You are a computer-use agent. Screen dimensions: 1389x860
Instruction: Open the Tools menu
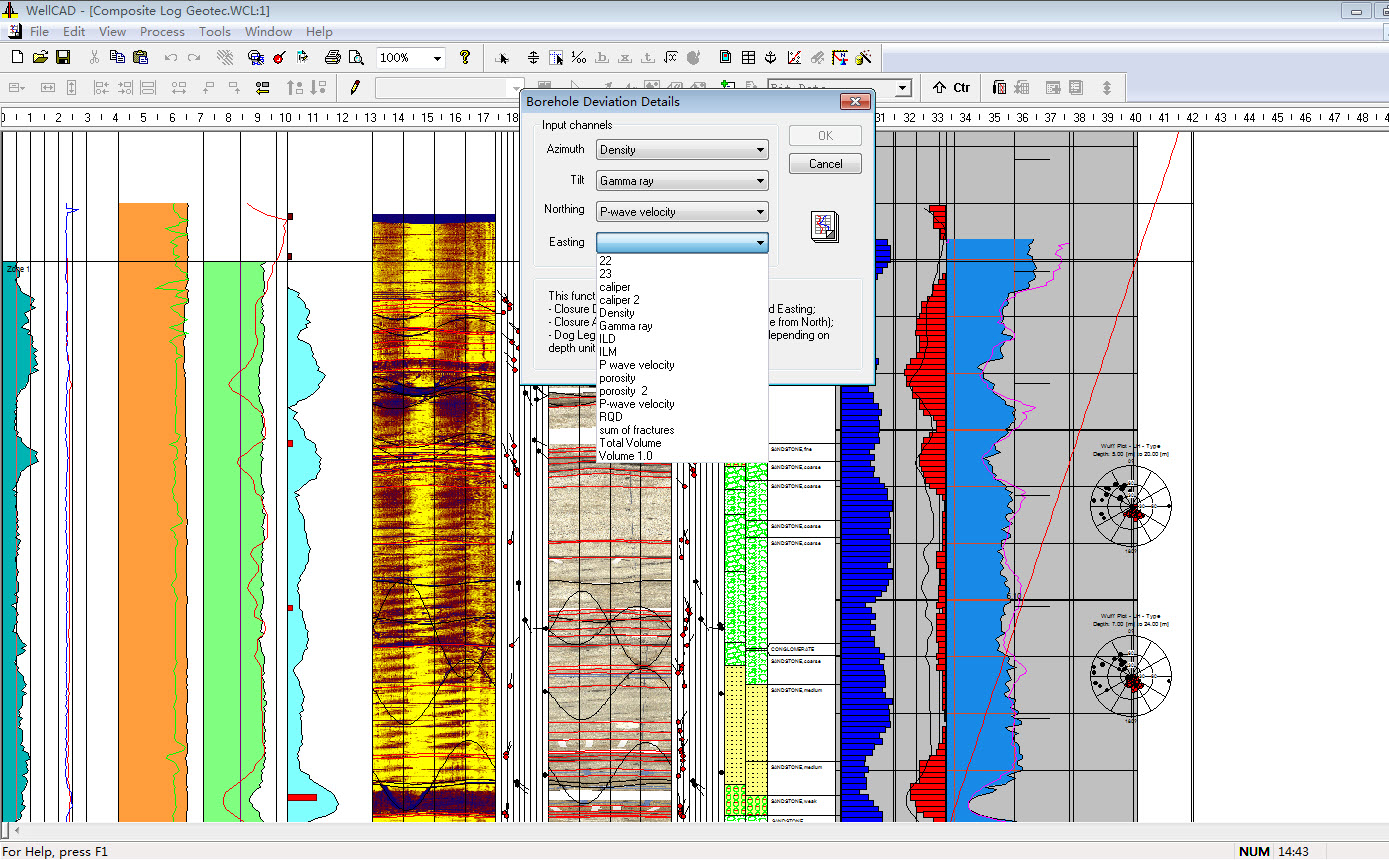(215, 32)
